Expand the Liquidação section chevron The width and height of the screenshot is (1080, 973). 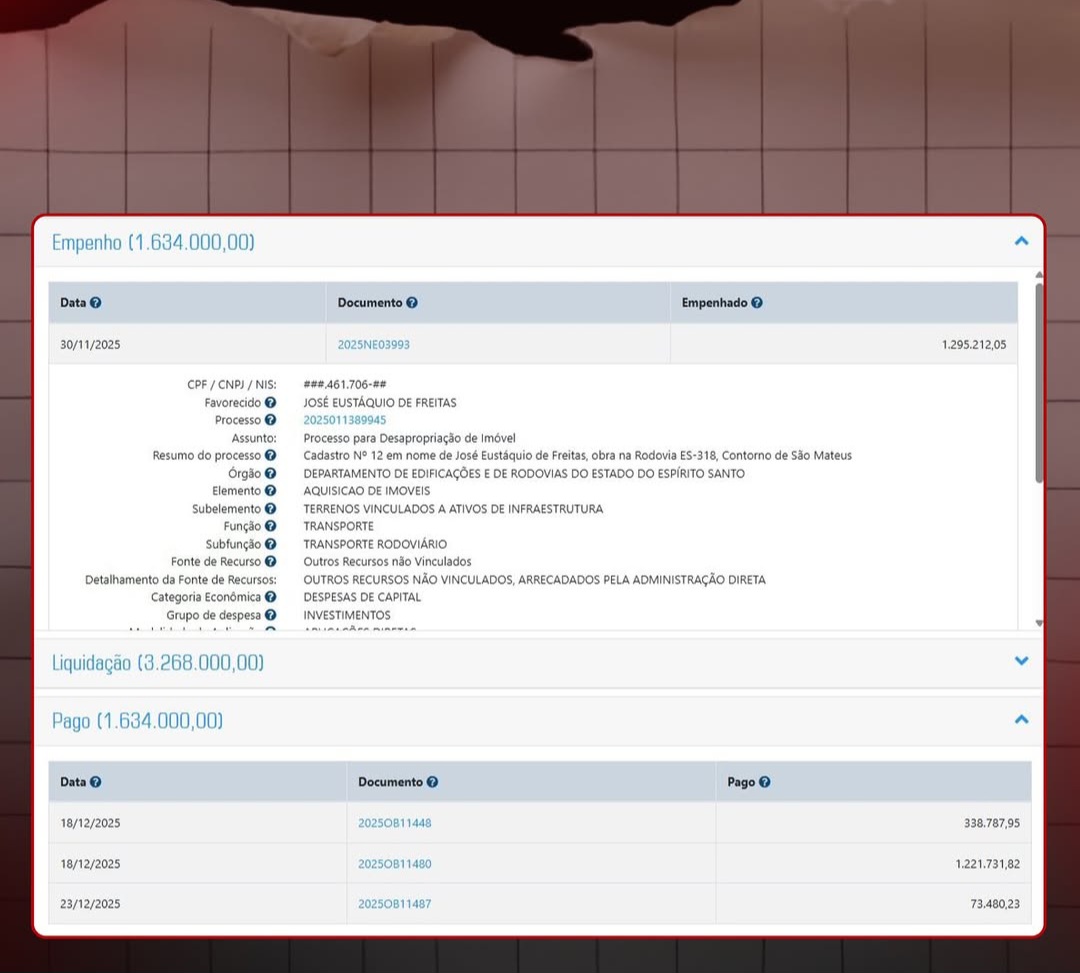pyautogui.click(x=1021, y=661)
